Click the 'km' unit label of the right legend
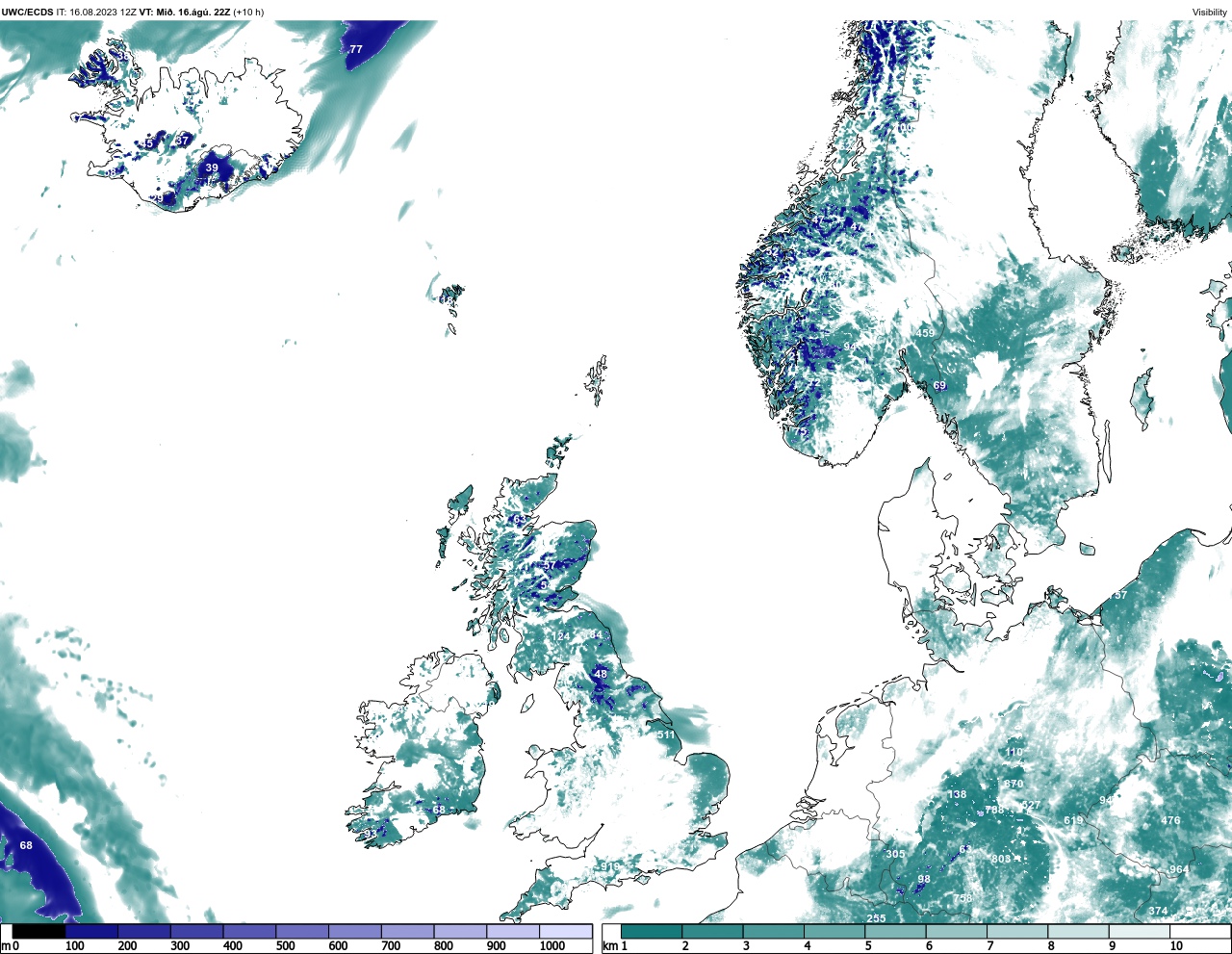The width and height of the screenshot is (1232, 954). point(609,946)
